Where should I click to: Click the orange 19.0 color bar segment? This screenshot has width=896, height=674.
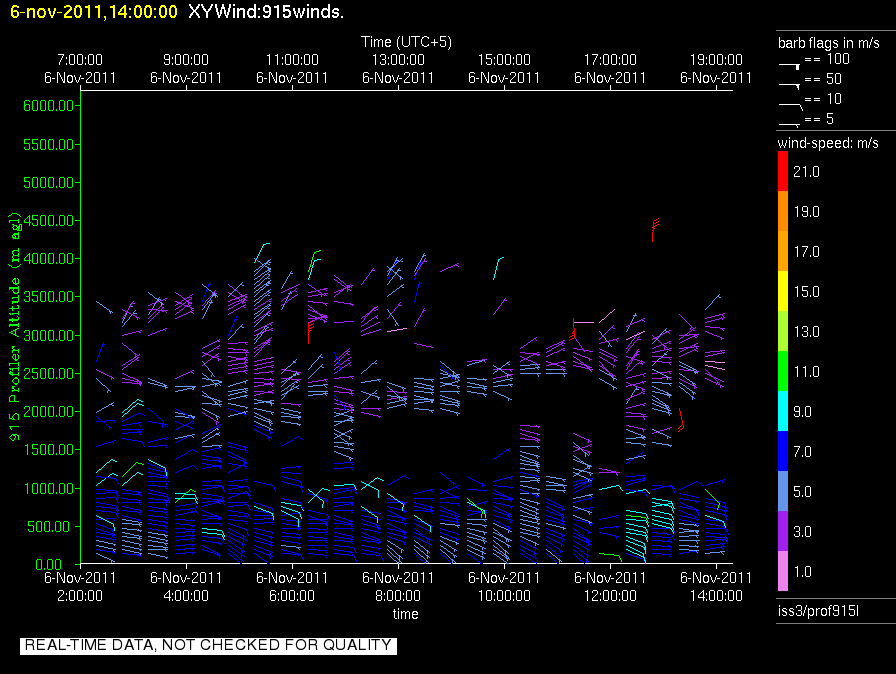783,211
